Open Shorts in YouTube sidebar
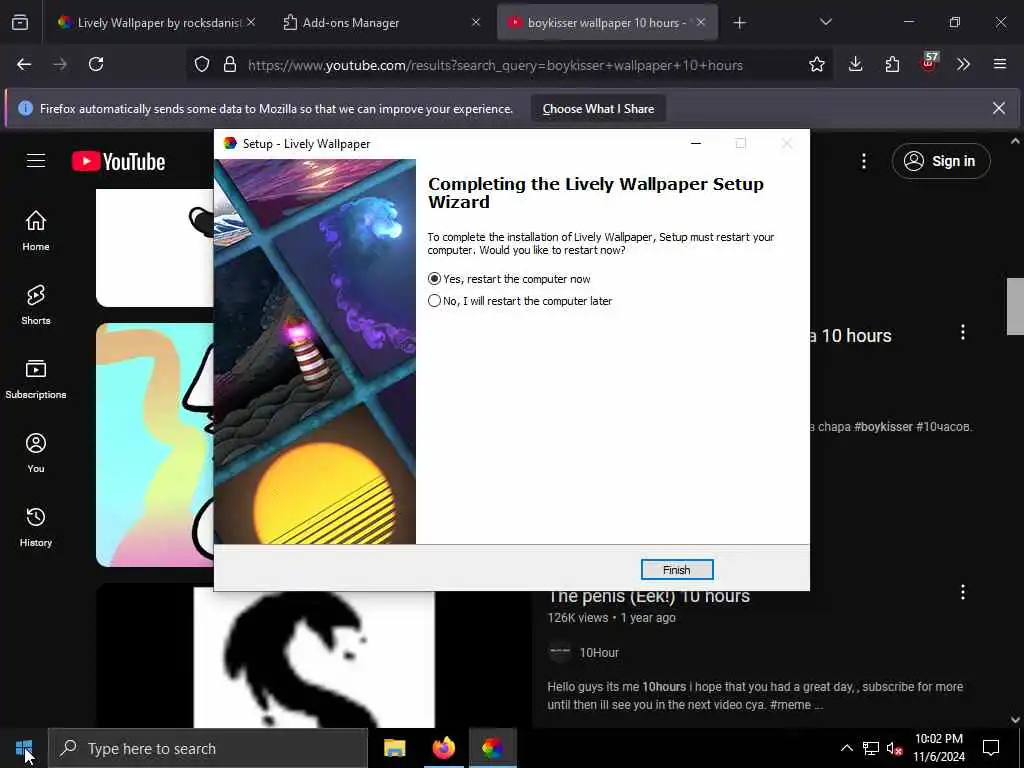The image size is (1024, 768). click(36, 304)
